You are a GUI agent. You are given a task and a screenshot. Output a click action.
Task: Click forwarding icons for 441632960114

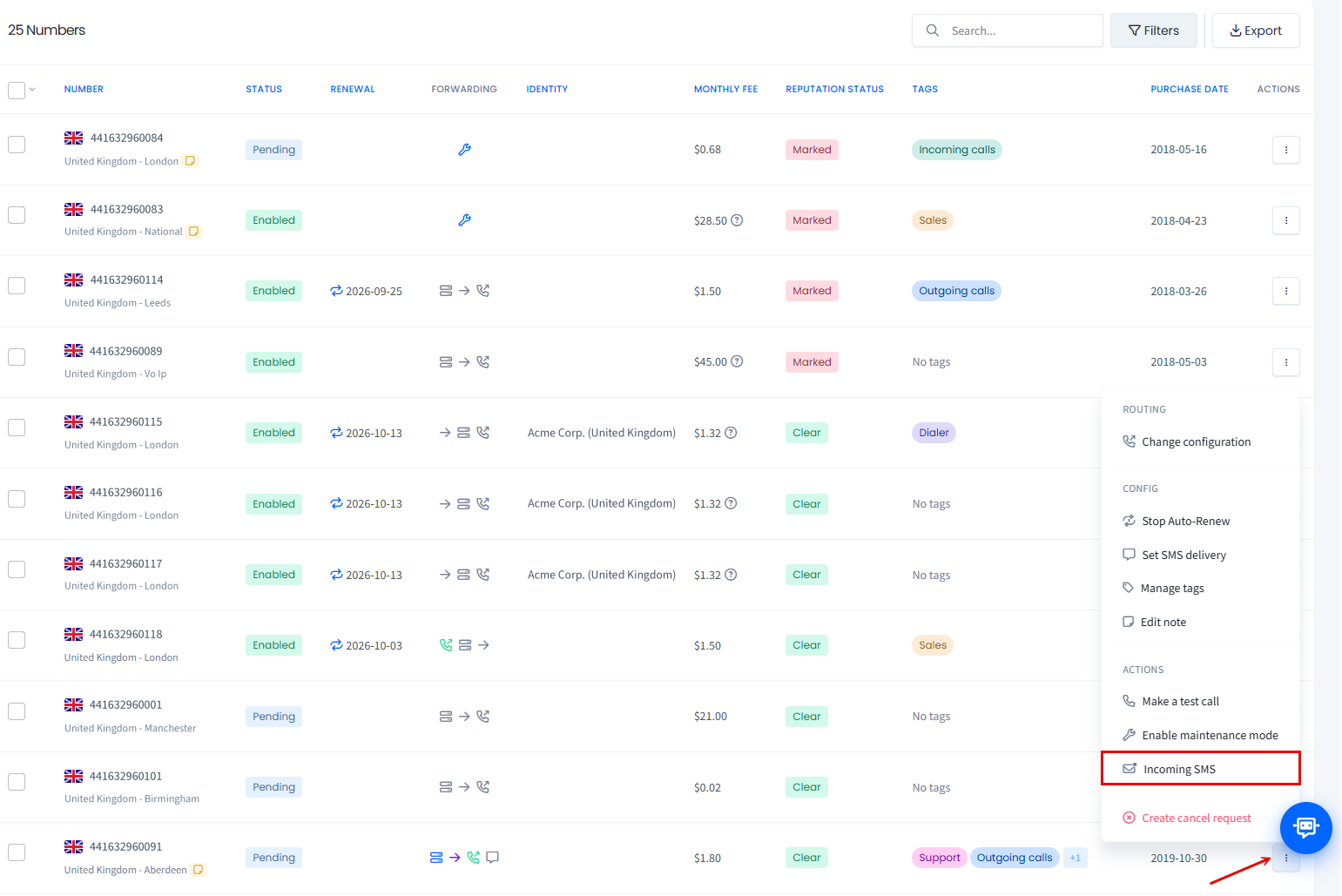click(x=464, y=291)
